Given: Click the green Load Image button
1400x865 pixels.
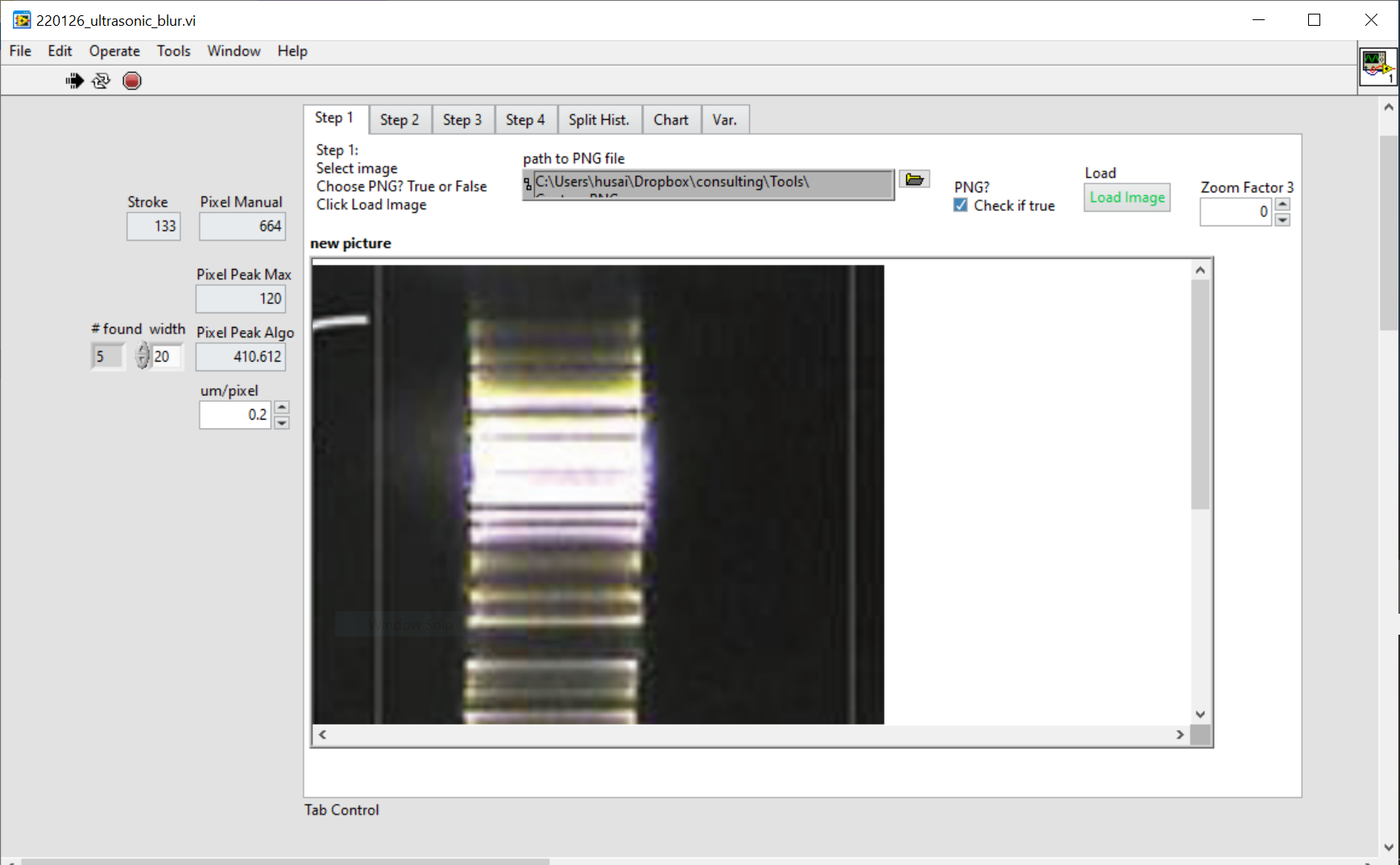Looking at the screenshot, I should click(1127, 197).
